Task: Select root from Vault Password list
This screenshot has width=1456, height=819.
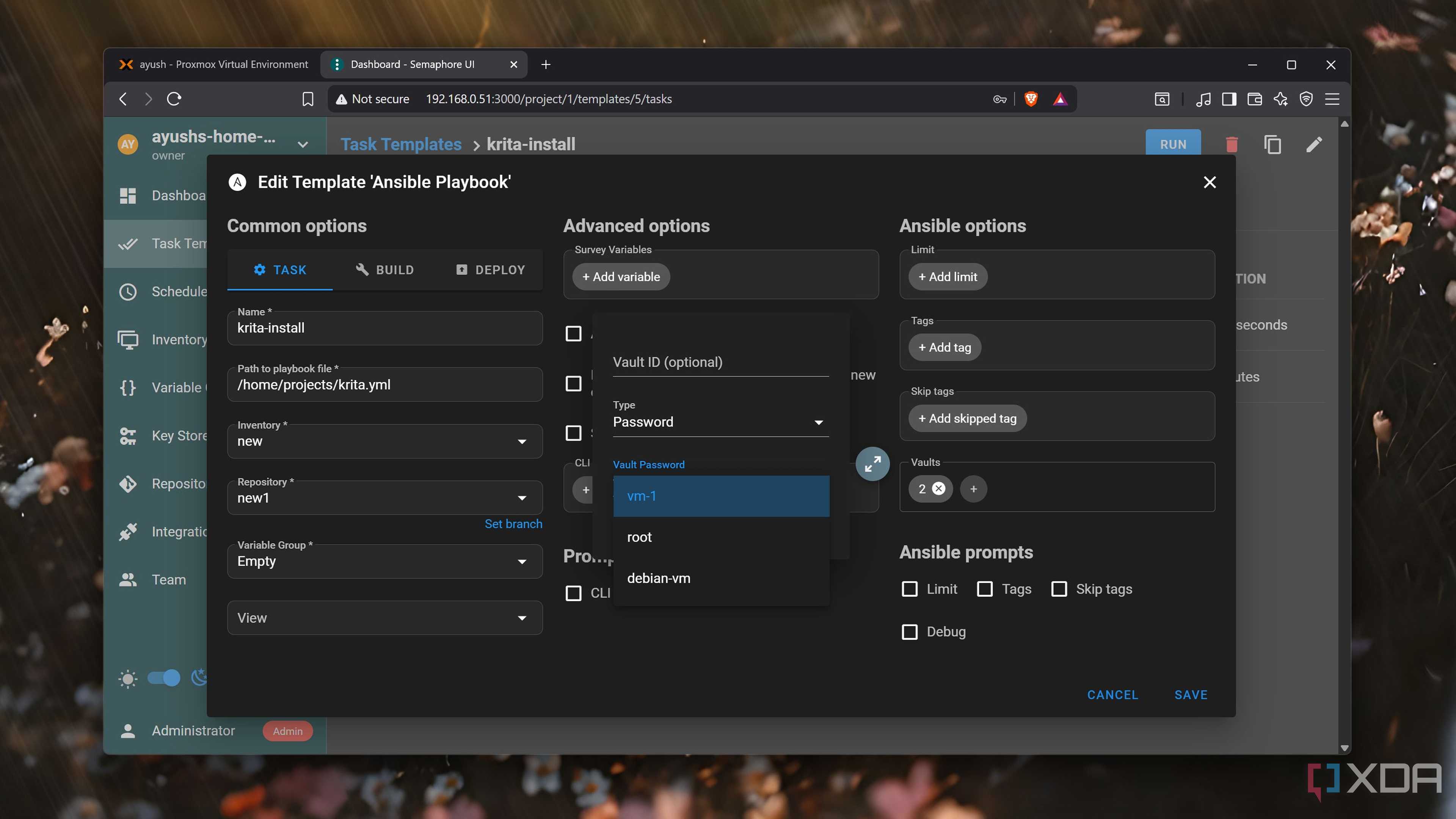Action: point(721,538)
